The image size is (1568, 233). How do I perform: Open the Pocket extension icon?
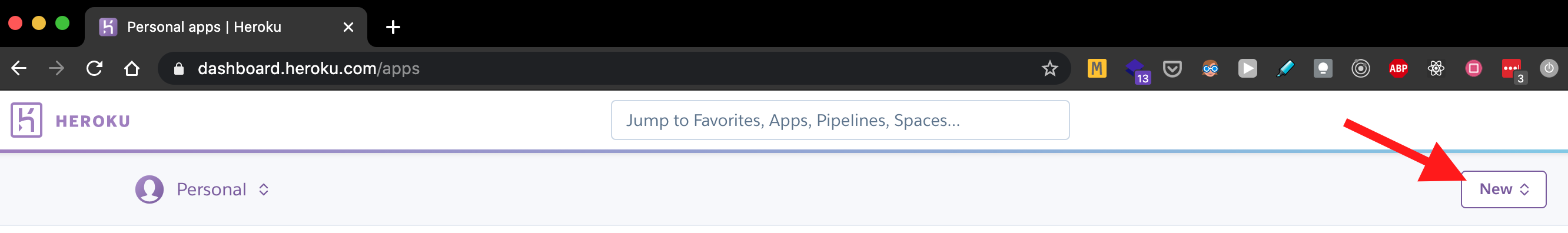coord(1172,69)
